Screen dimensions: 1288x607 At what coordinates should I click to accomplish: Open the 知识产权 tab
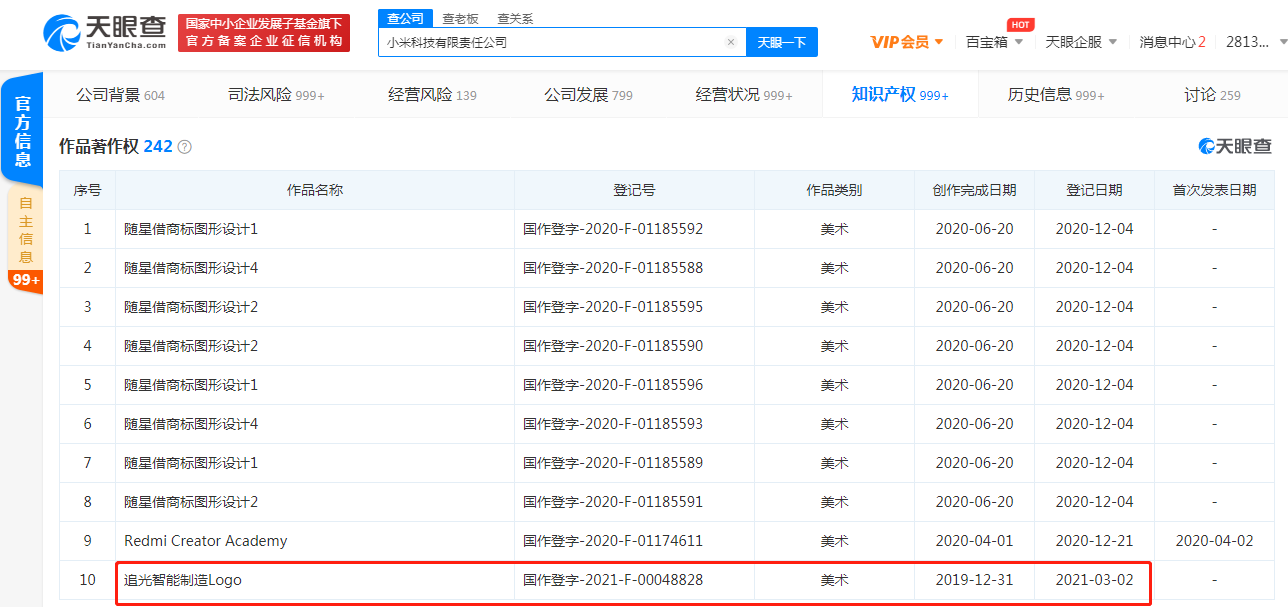900,95
